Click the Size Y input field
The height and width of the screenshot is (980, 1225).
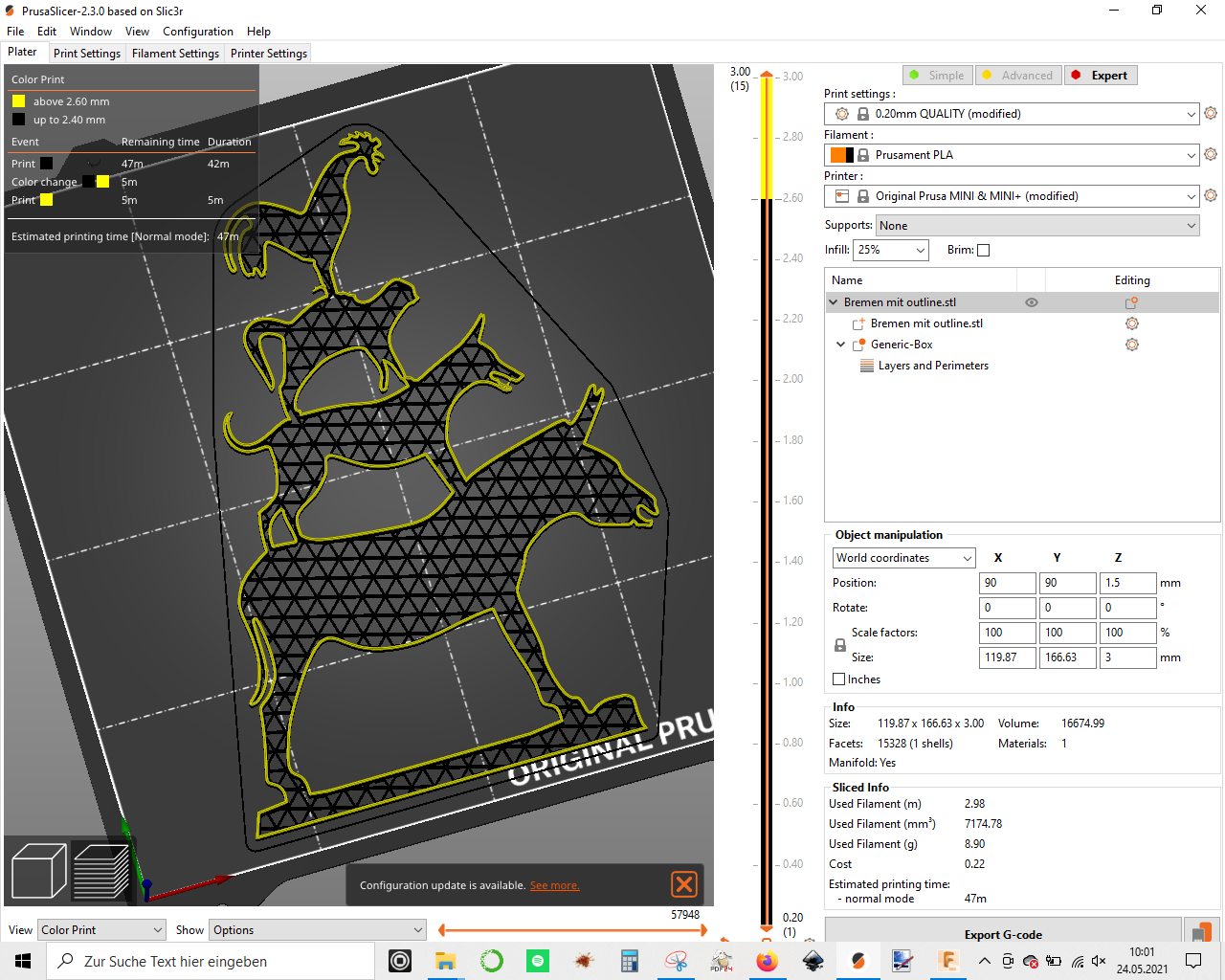tap(1068, 657)
